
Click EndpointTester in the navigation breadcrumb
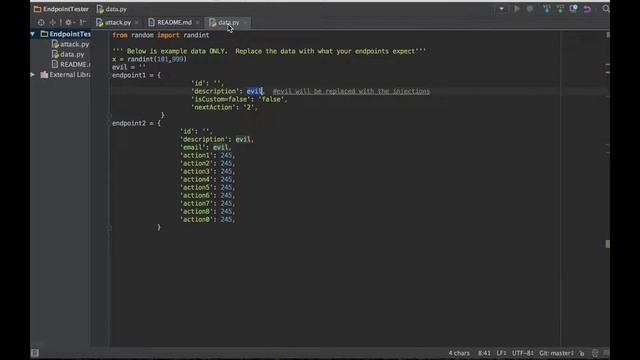[x=61, y=9]
